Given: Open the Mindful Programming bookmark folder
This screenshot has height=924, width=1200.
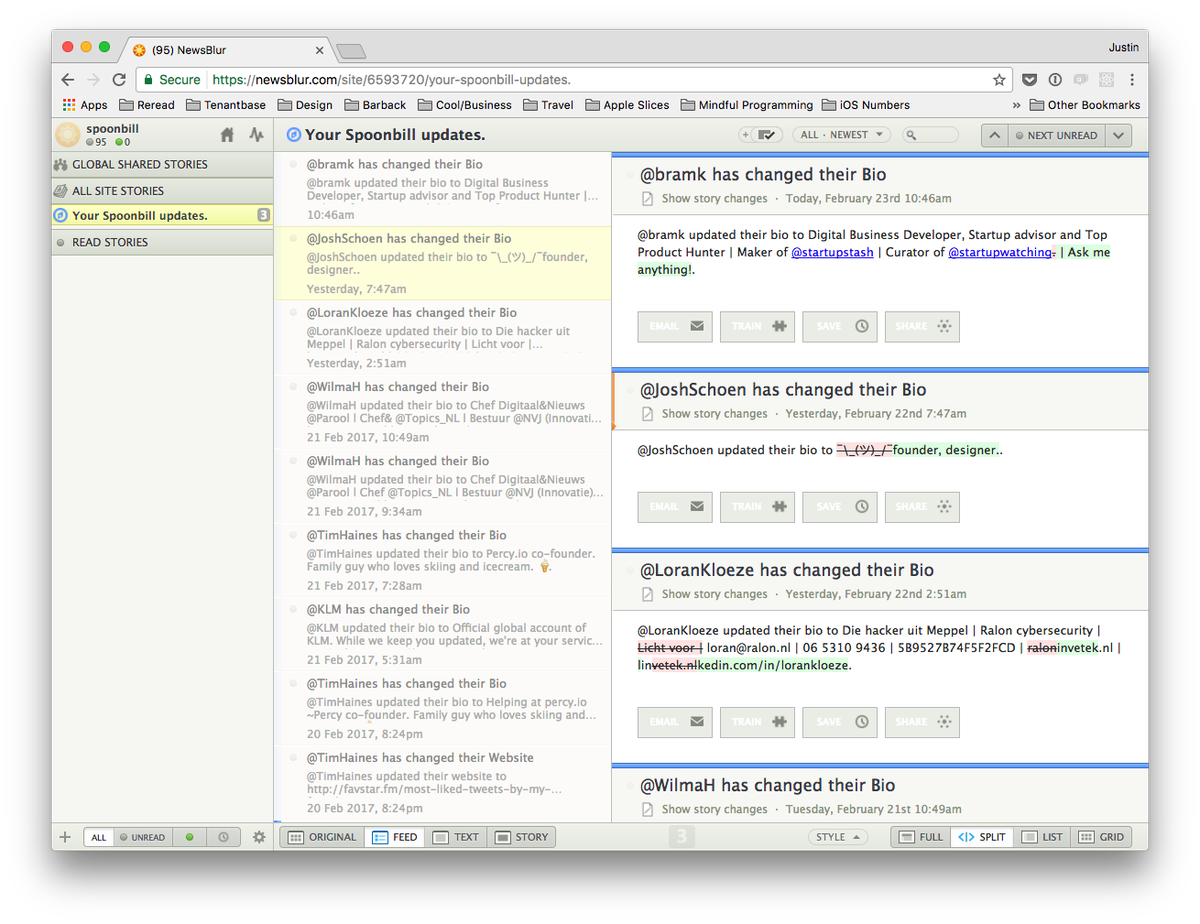Looking at the screenshot, I should pyautogui.click(x=746, y=105).
